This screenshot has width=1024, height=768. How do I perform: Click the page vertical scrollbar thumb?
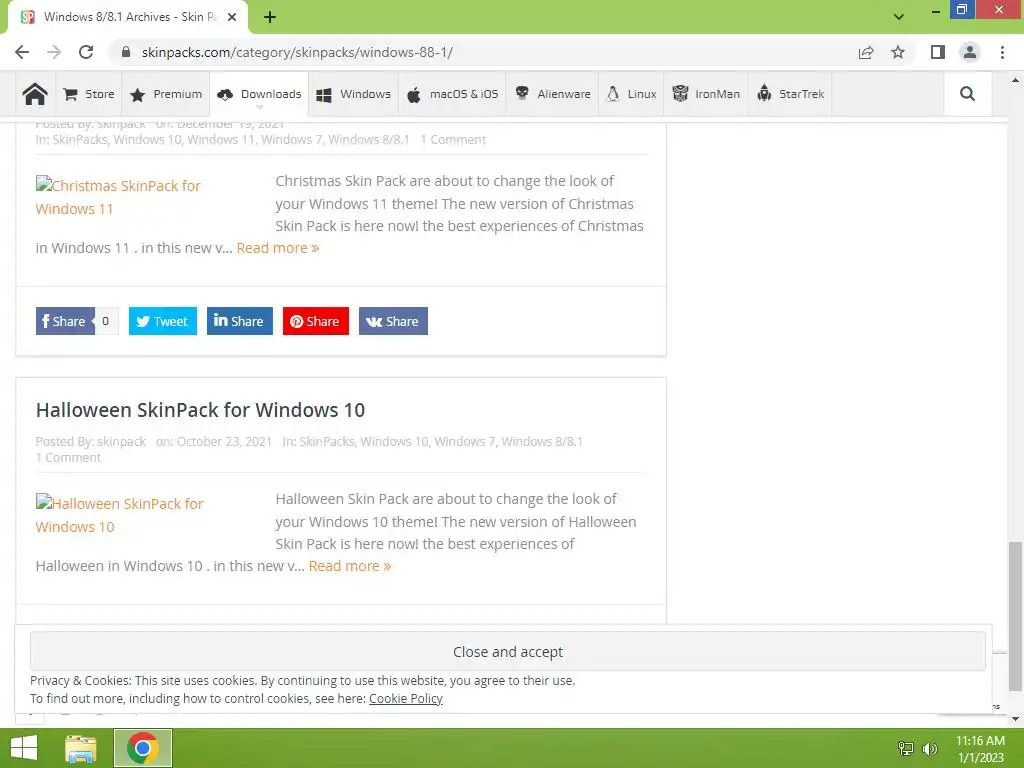1015,616
